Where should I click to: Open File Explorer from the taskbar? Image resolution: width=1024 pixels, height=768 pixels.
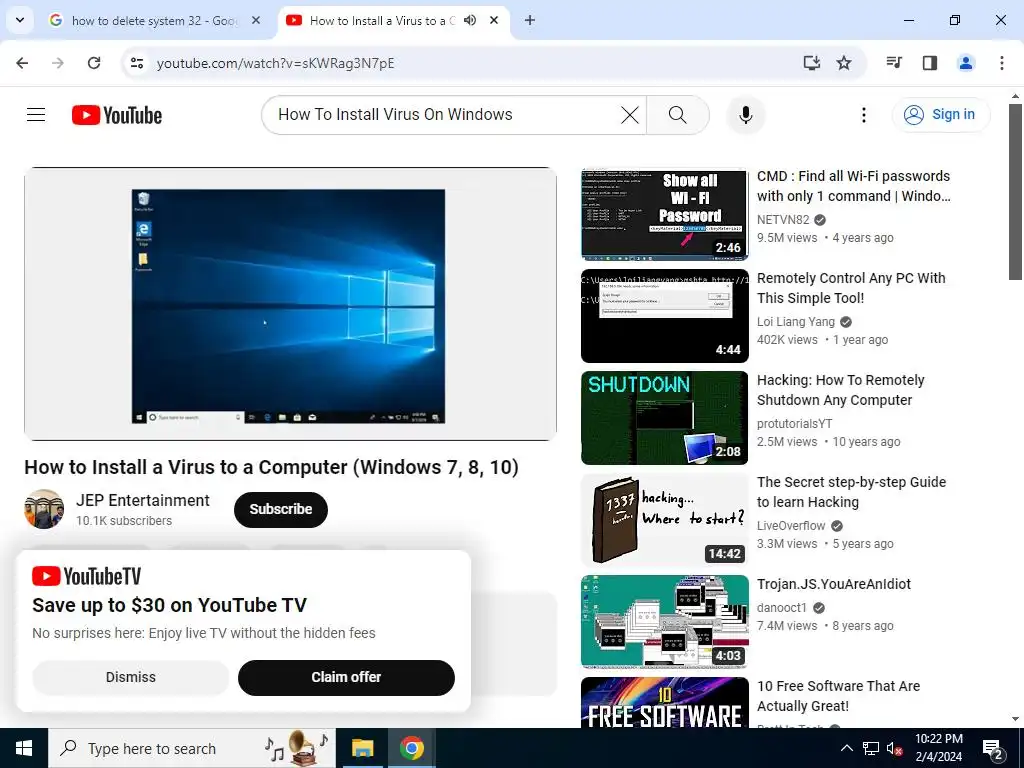coord(362,748)
